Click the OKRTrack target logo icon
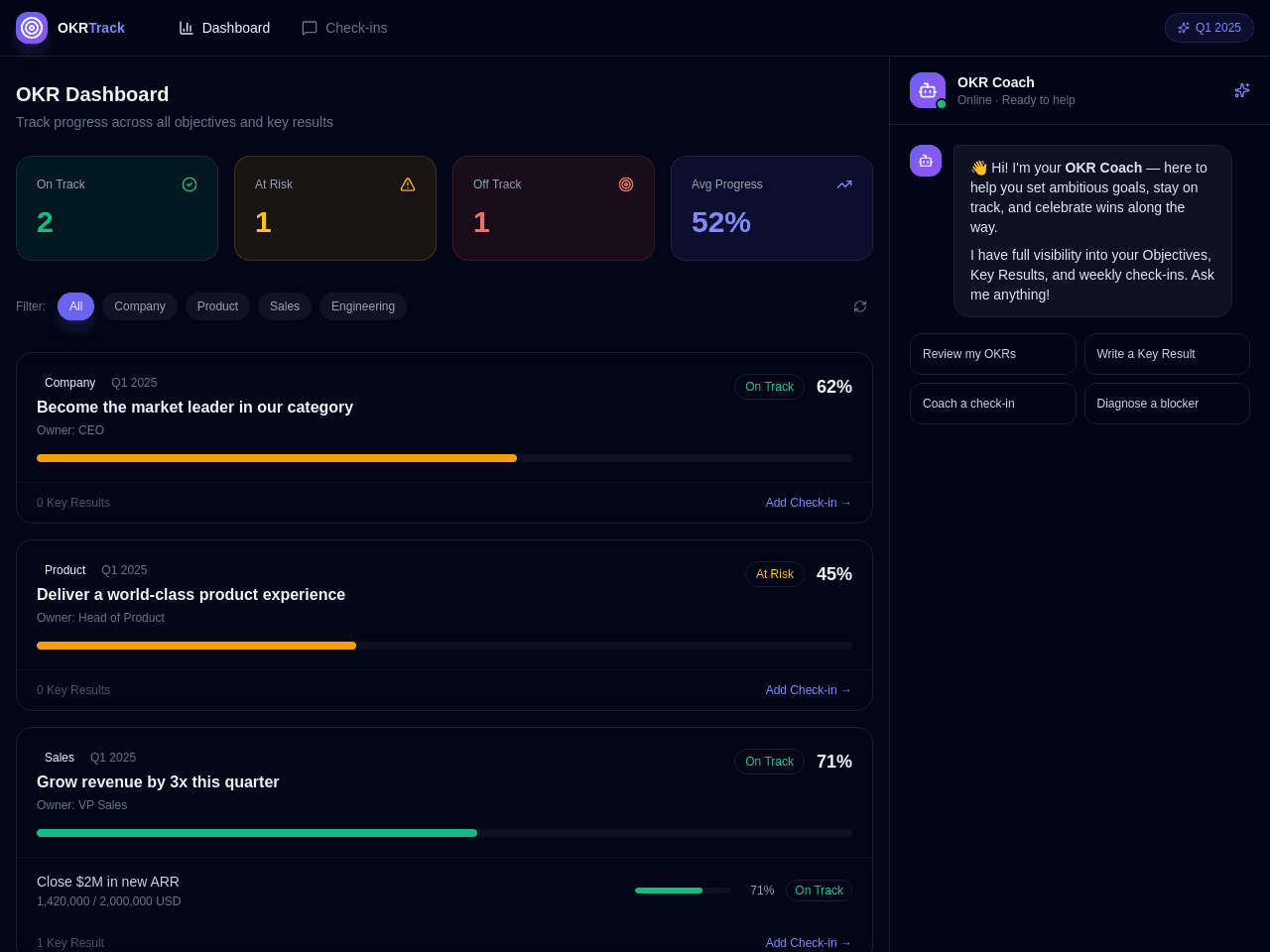The width and height of the screenshot is (1270, 952). click(32, 28)
